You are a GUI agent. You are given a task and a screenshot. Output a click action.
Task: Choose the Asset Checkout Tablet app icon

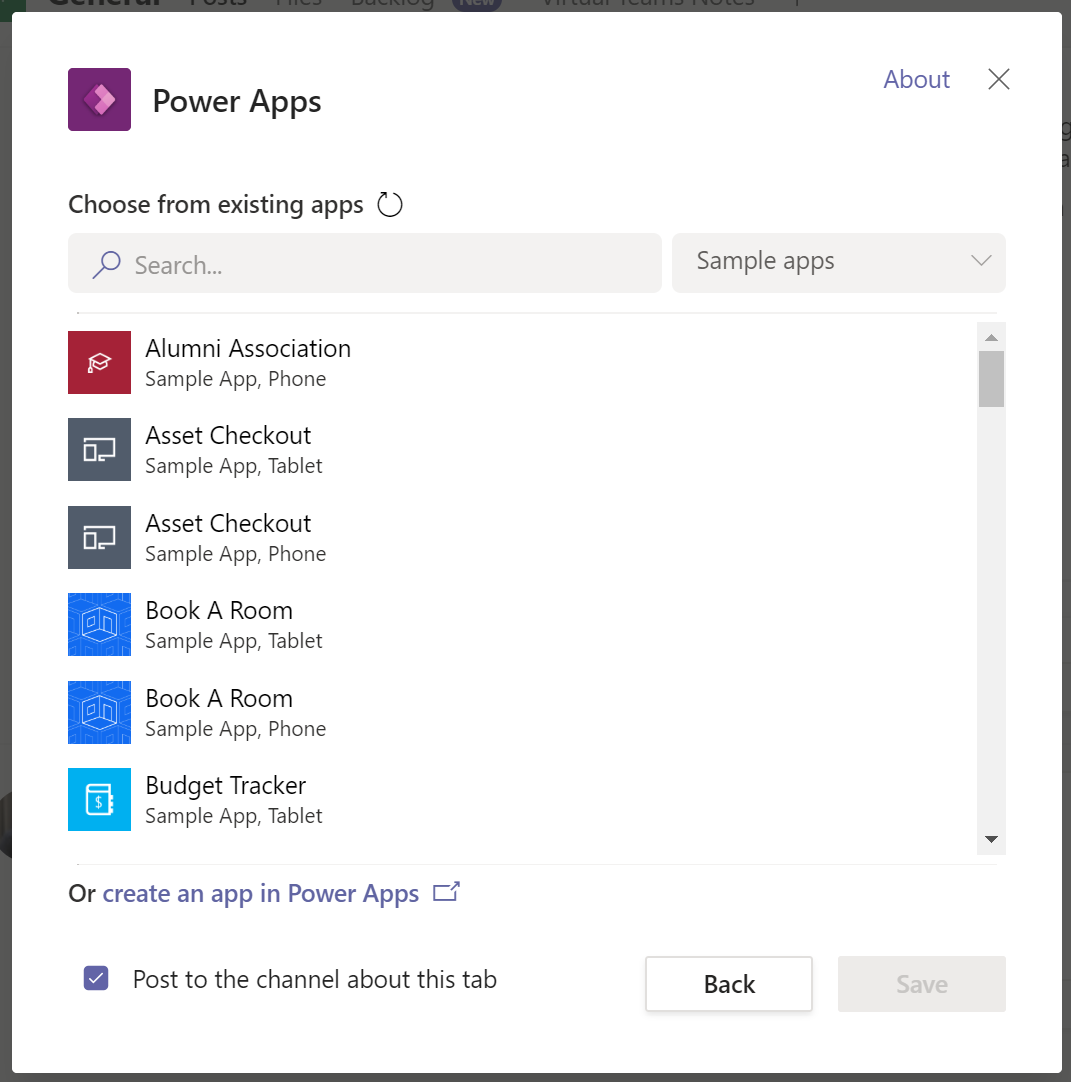[x=99, y=449]
